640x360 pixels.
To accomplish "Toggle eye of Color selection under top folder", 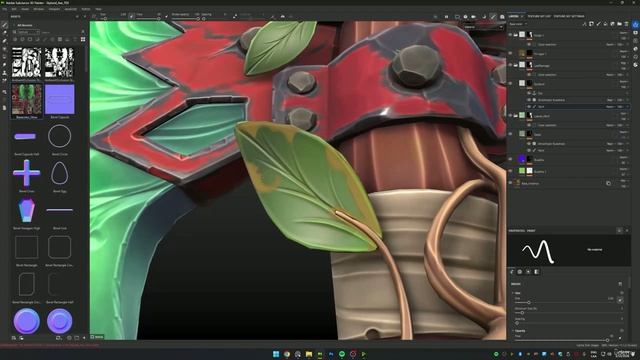I will coord(529,44).
